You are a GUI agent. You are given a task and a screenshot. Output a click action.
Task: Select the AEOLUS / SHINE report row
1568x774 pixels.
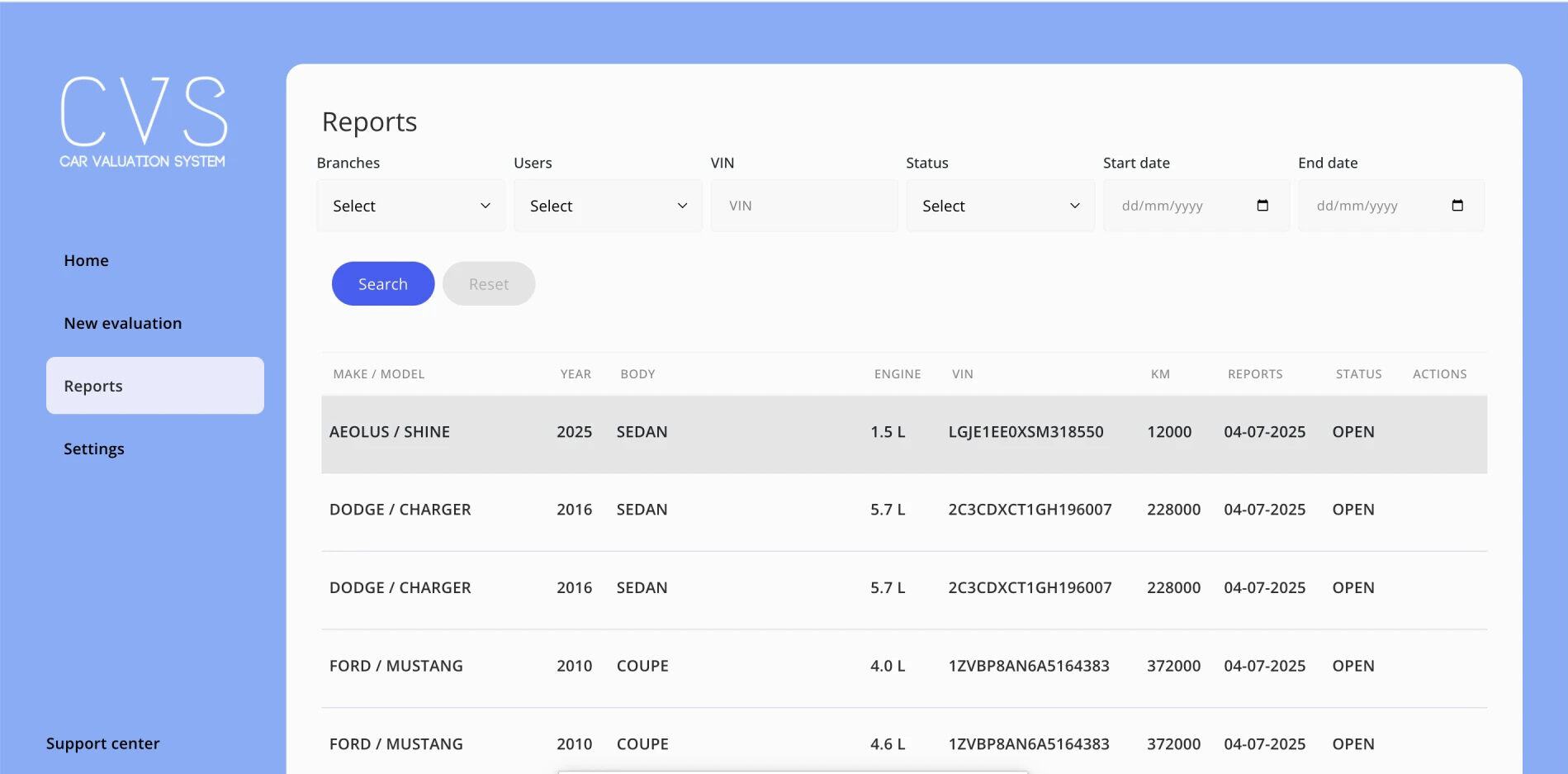coord(903,433)
